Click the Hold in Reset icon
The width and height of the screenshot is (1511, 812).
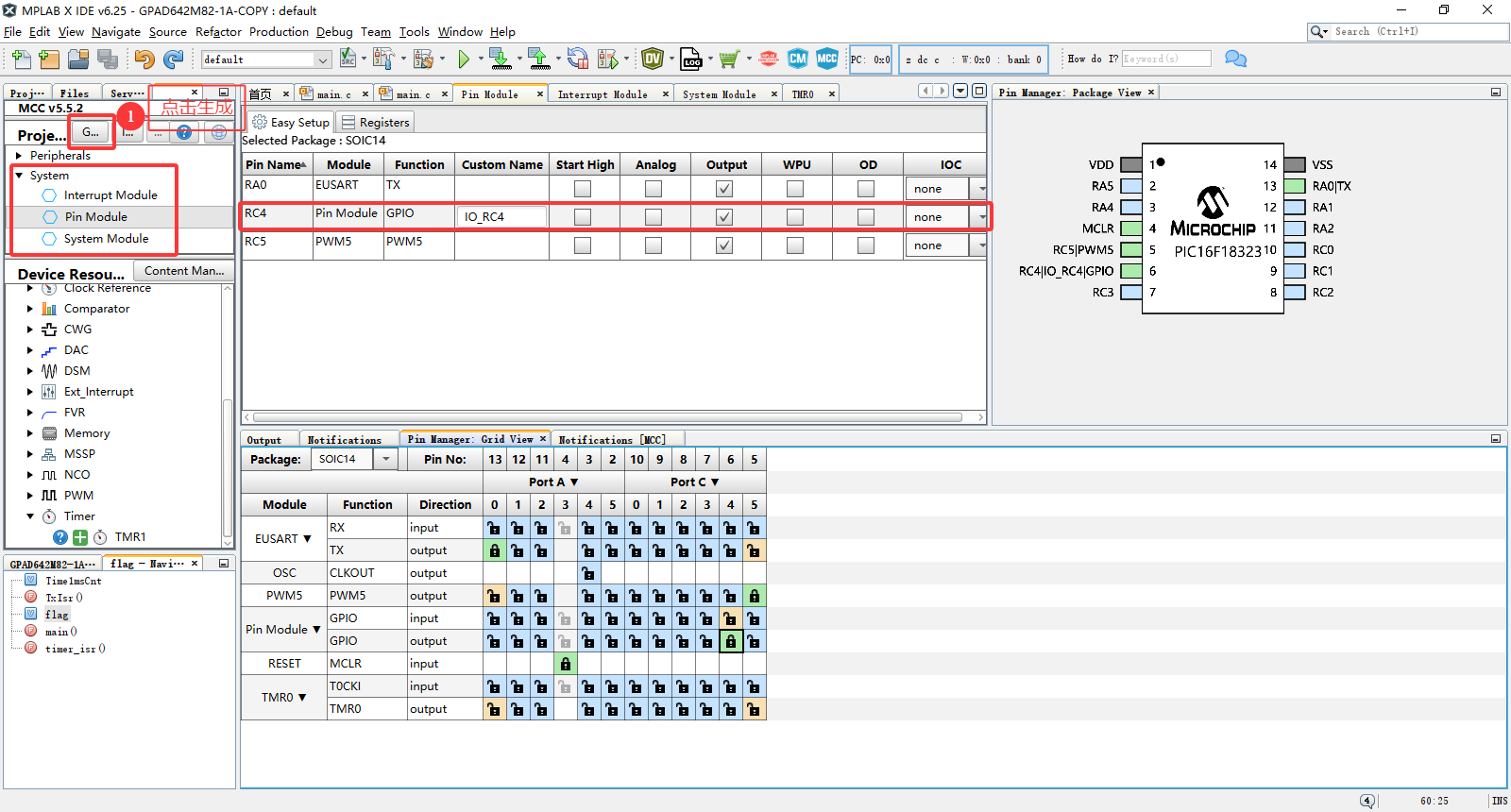tap(578, 59)
